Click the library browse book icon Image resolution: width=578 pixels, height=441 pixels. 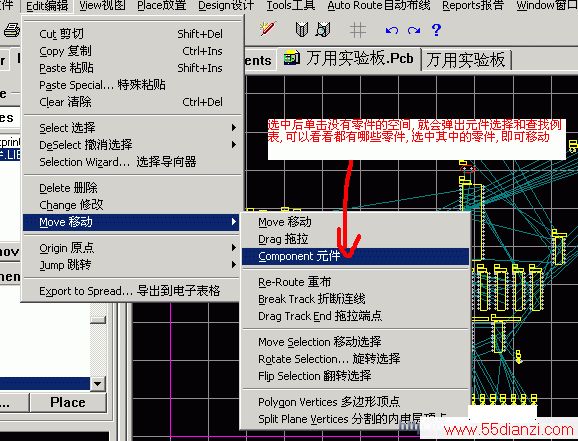point(323,30)
